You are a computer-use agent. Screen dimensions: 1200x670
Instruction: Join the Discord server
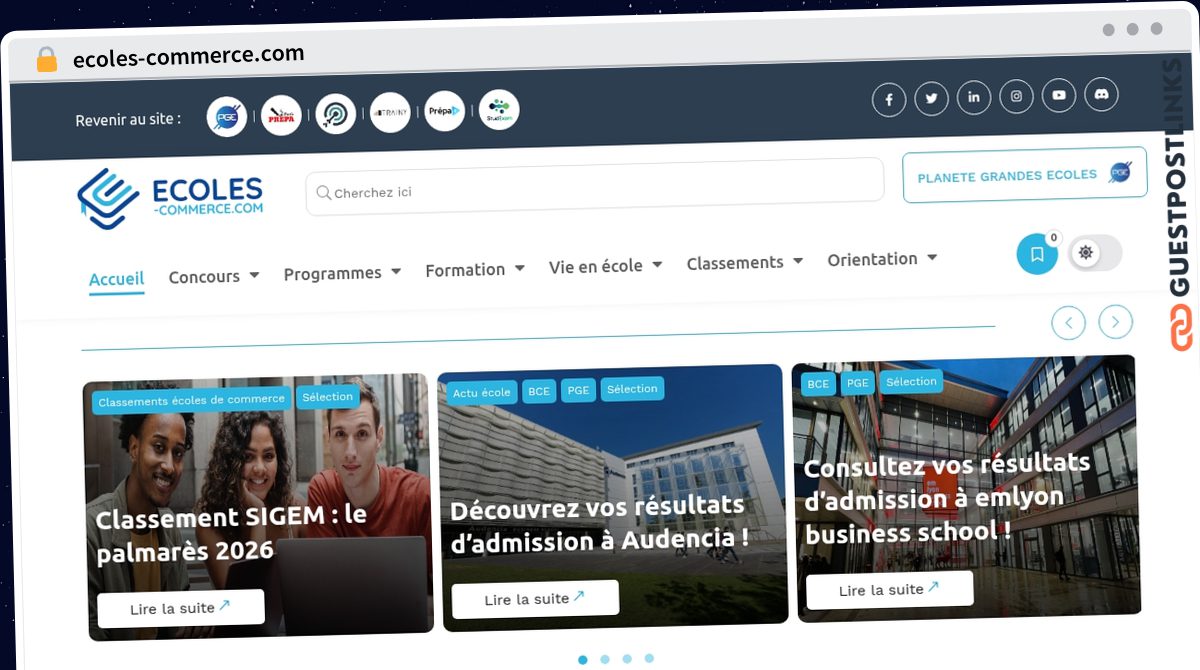coord(1101,94)
